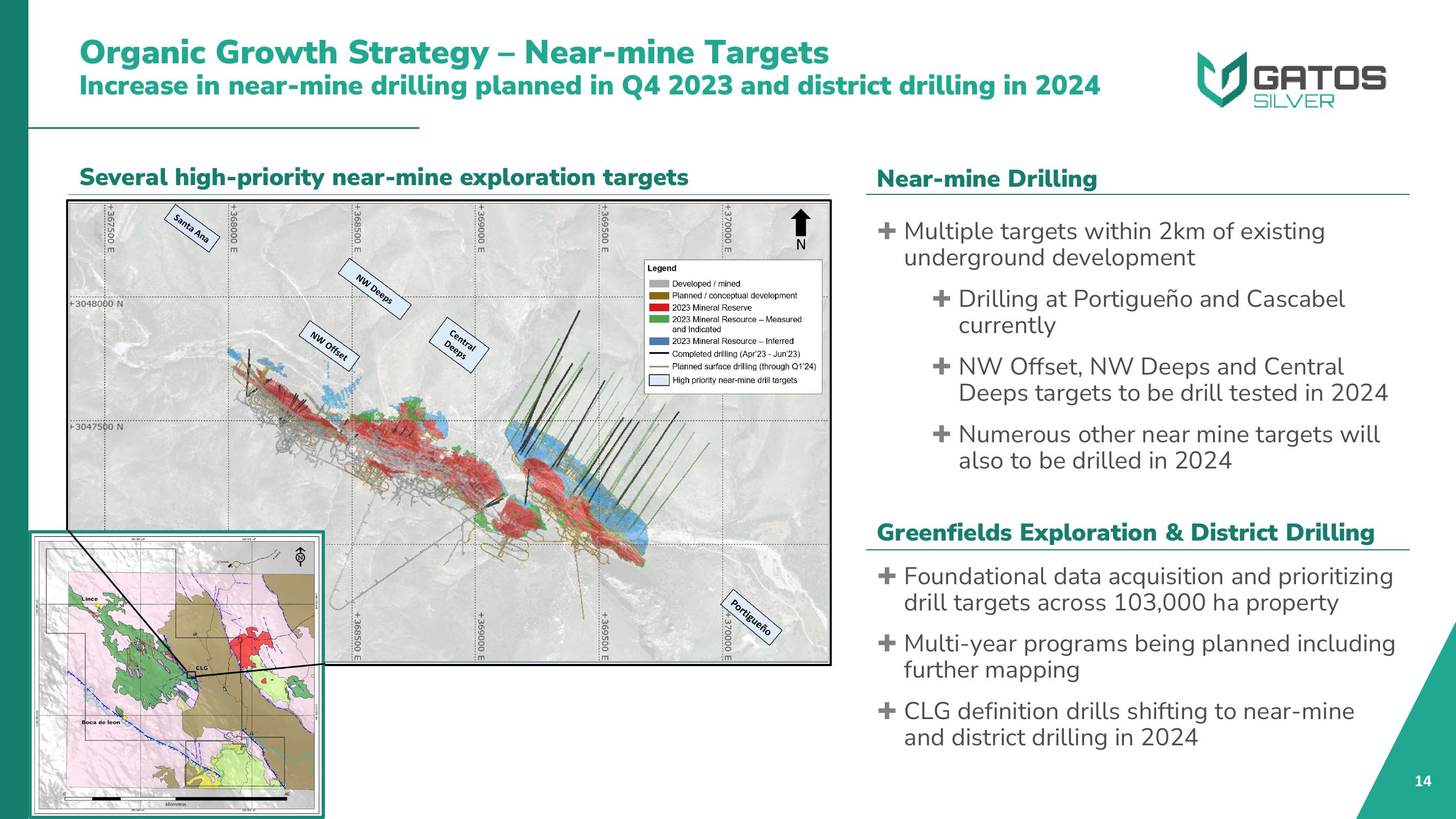Click the +3047500 N grid label

pos(96,427)
